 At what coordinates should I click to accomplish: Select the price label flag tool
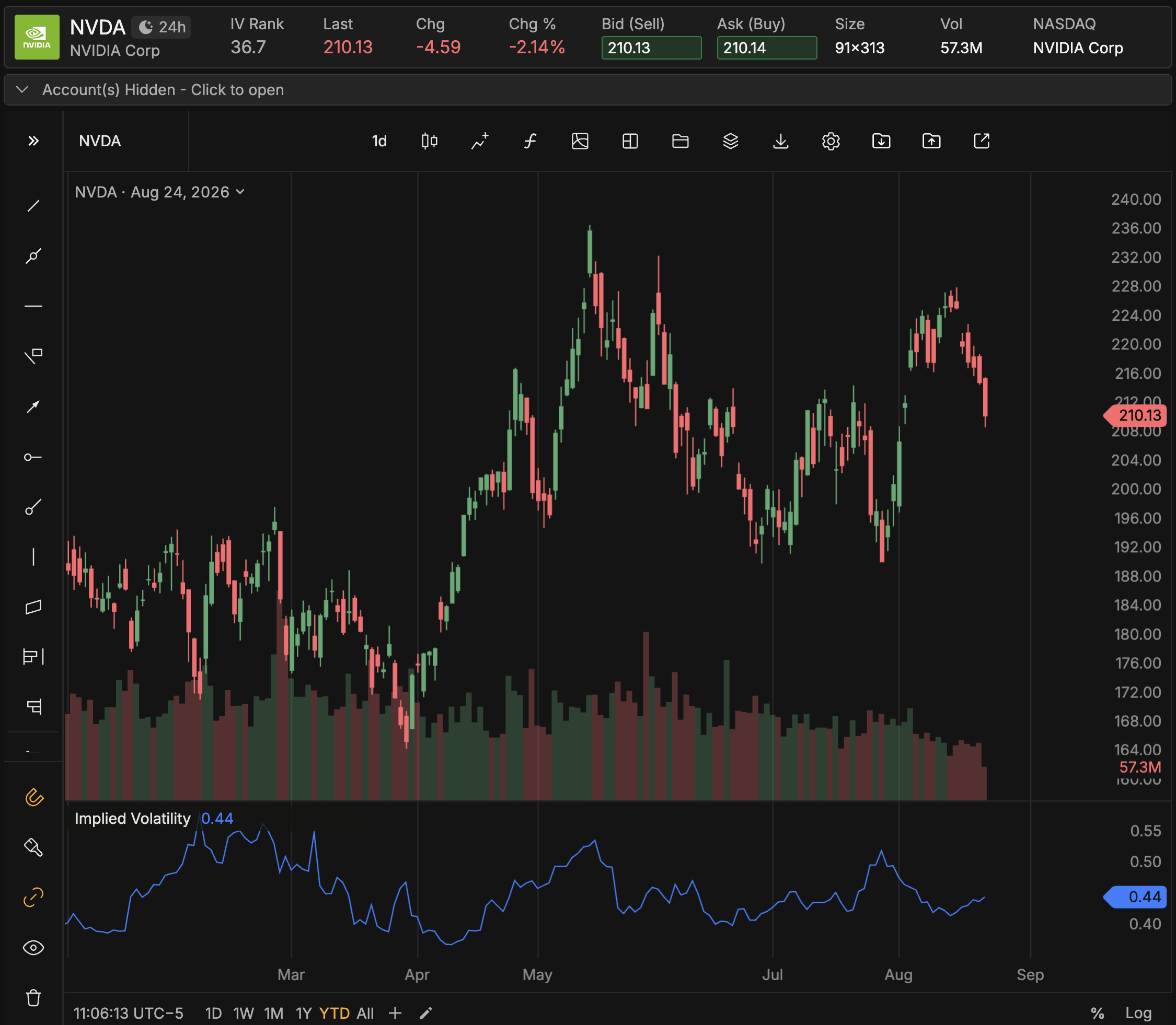point(33,356)
